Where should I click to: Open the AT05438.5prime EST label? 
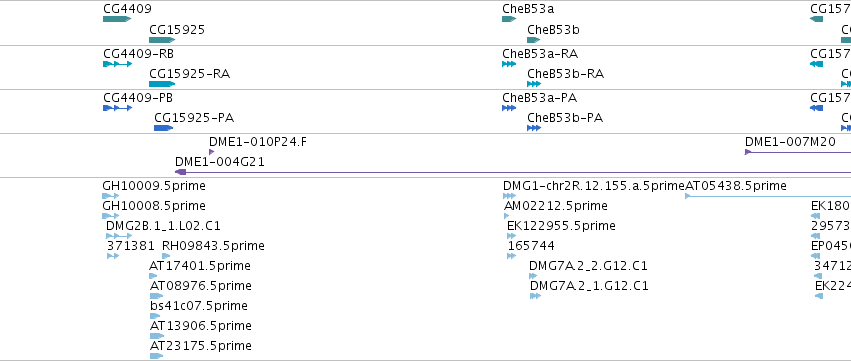735,186
